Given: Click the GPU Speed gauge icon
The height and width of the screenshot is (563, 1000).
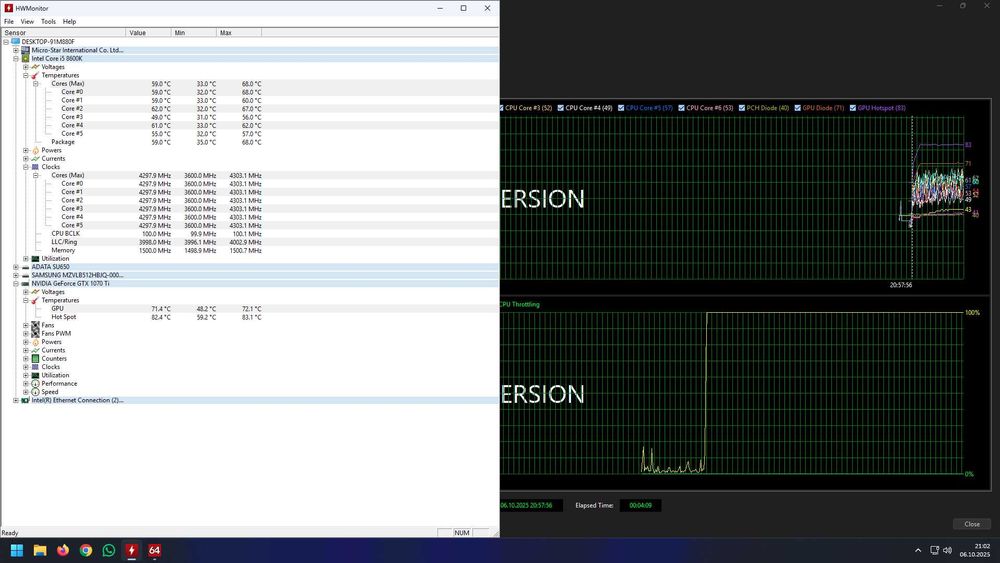Looking at the screenshot, I should (x=36, y=392).
